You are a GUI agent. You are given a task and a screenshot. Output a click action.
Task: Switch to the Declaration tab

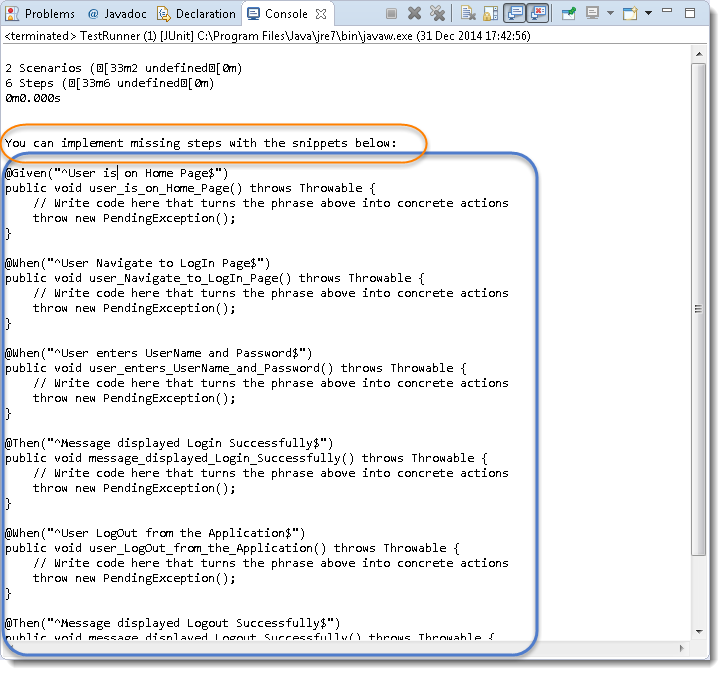point(197,14)
